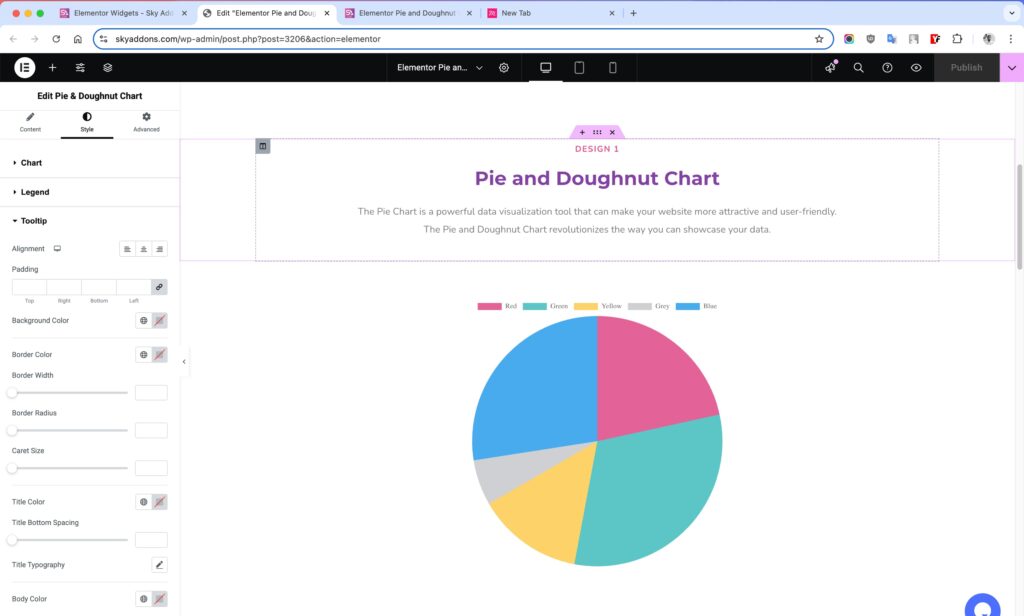Open Title Color swatch picker
The height and width of the screenshot is (616, 1024).
pos(159,502)
